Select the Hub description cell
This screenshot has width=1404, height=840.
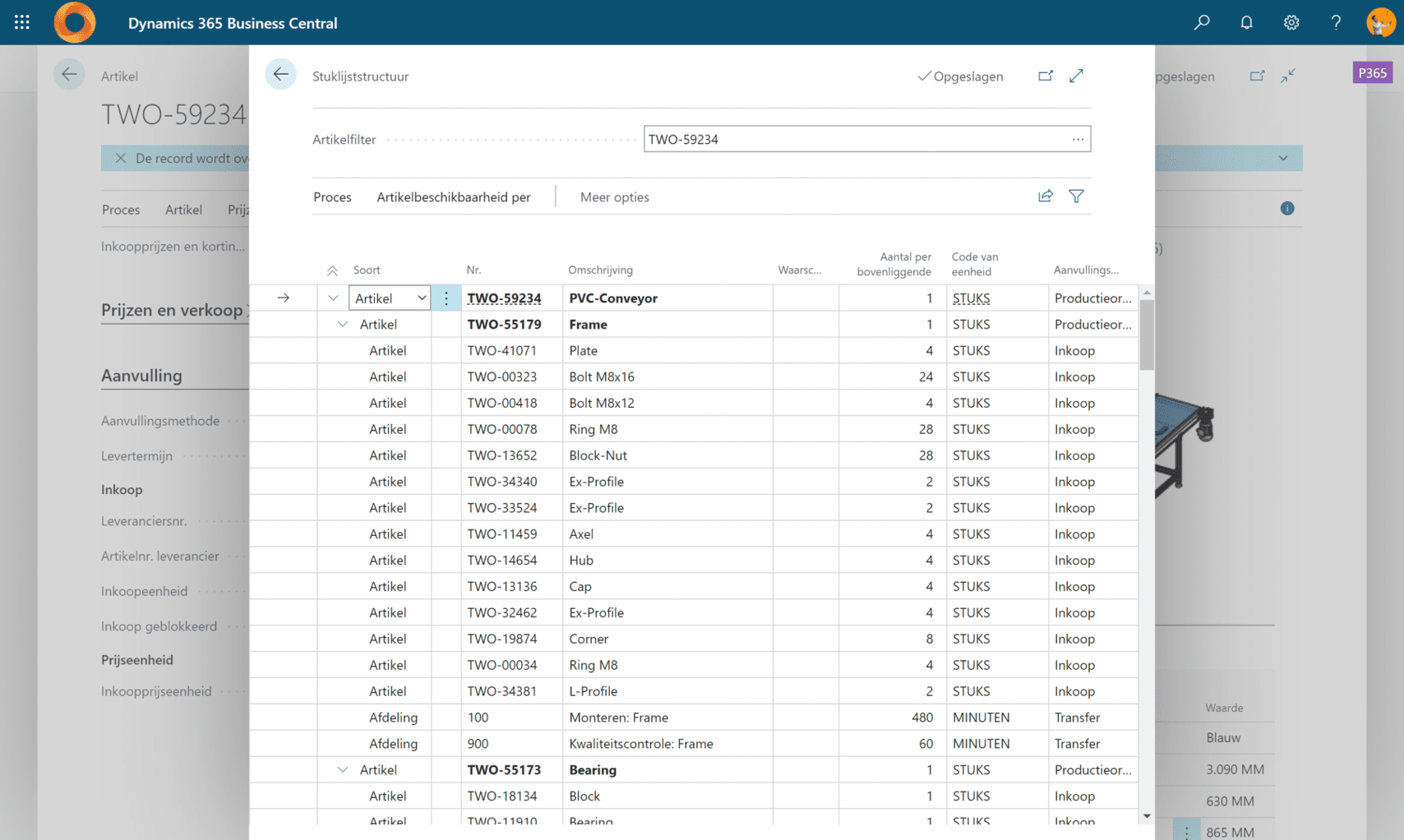(667, 561)
